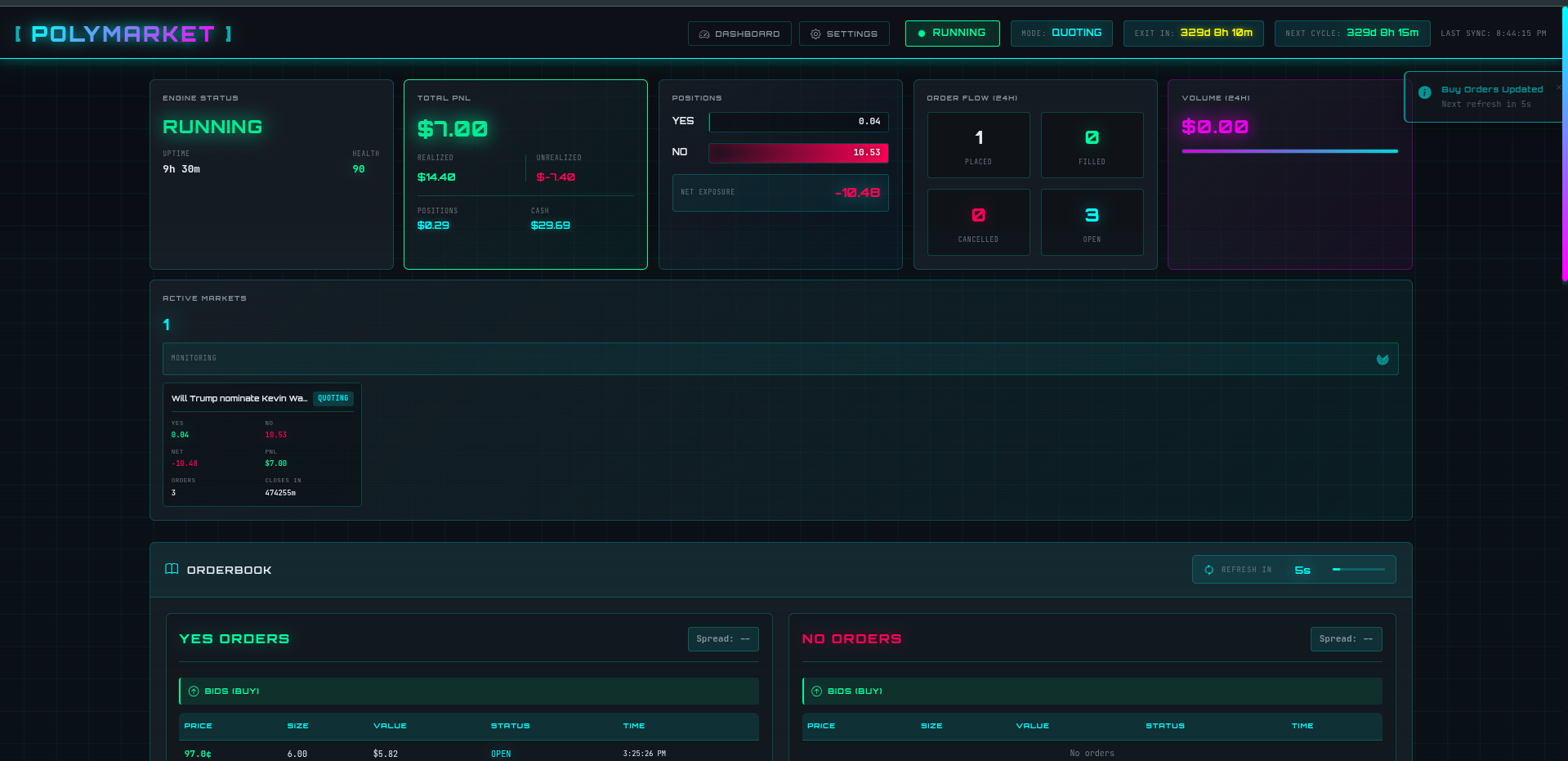The image size is (1568, 761).
Task: Click the info icon in Buy Orders Updated notification
Action: tap(1423, 92)
